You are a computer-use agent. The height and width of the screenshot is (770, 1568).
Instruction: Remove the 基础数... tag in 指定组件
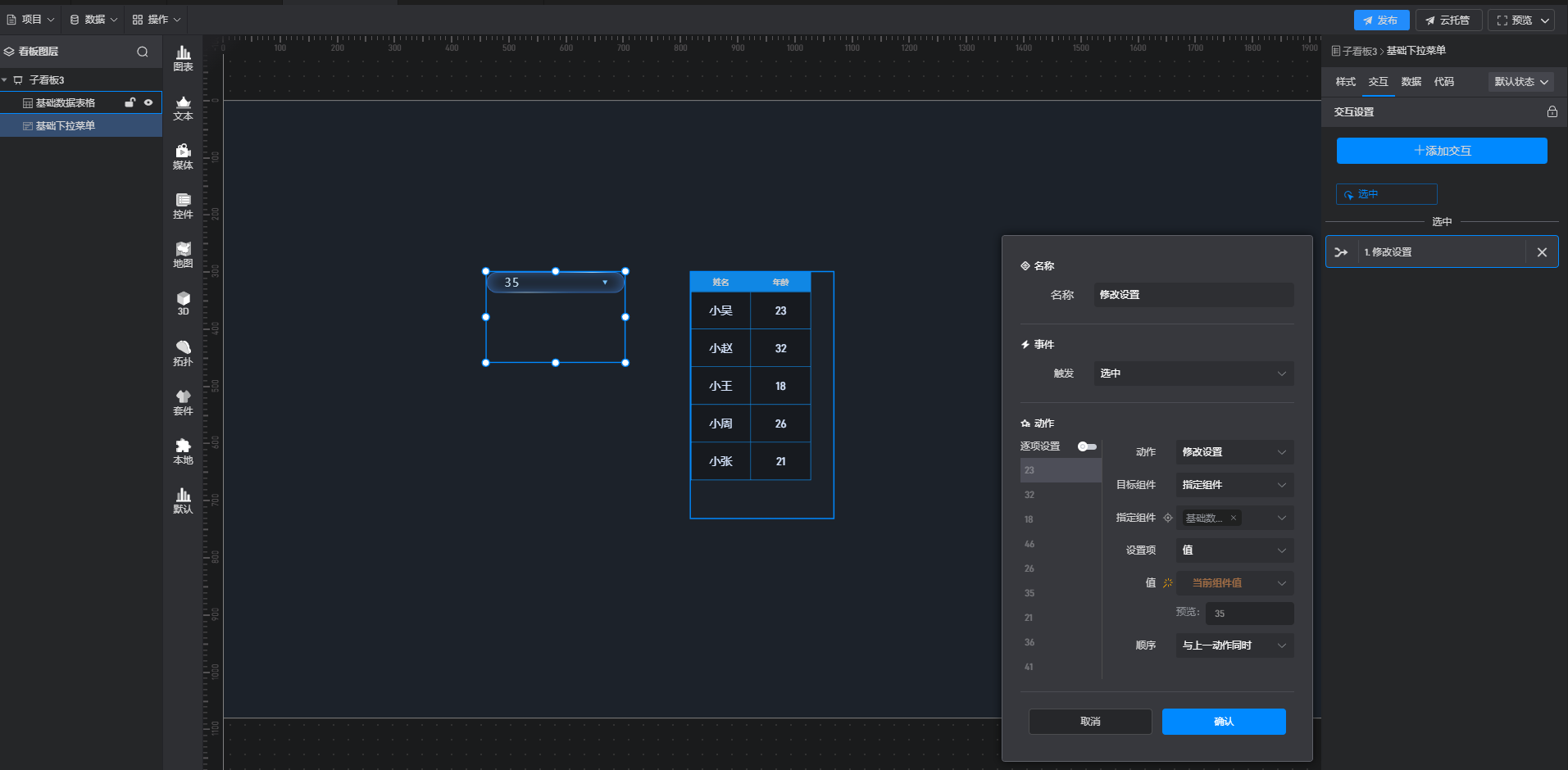tap(1233, 518)
